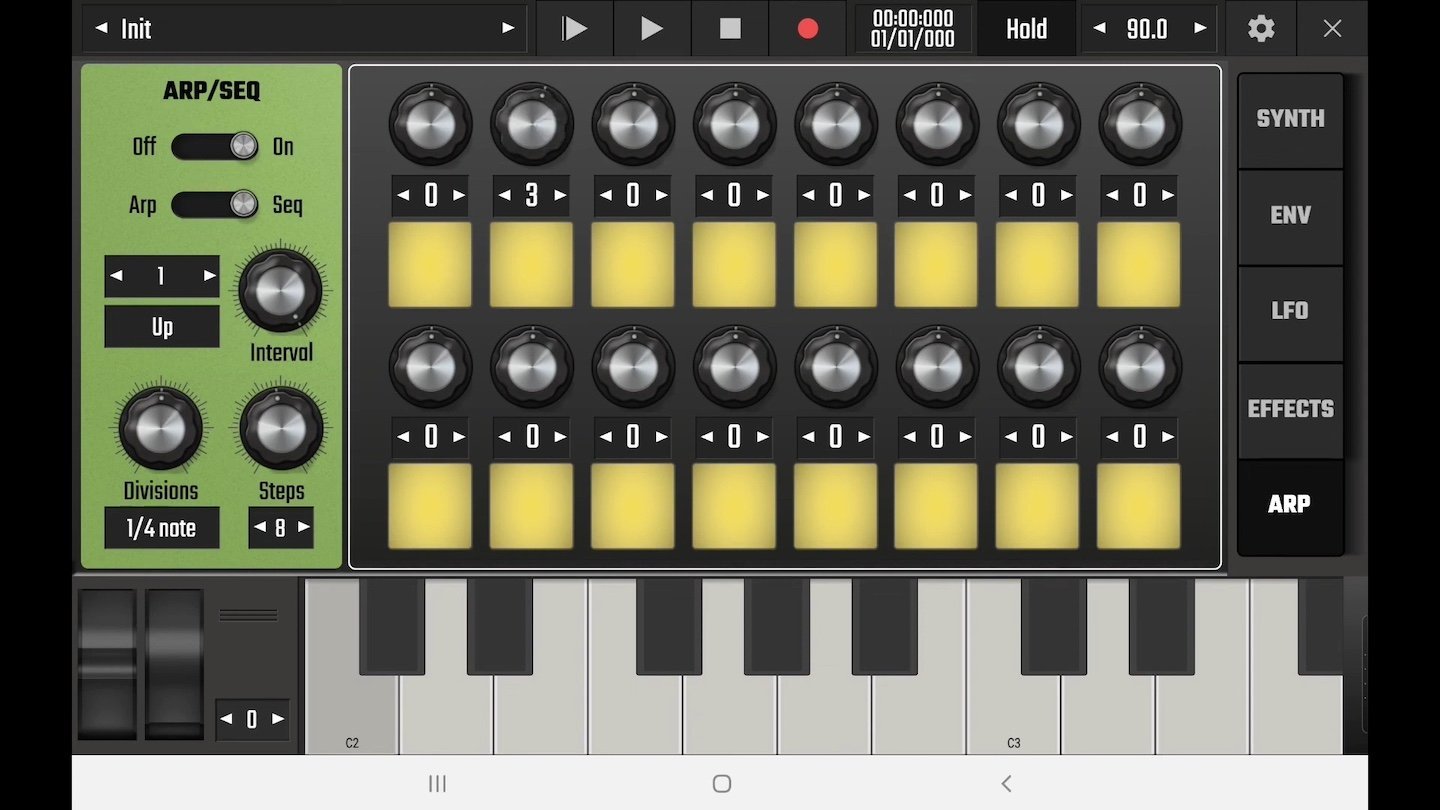Toggle the first yellow step pad, top row

tap(430, 264)
